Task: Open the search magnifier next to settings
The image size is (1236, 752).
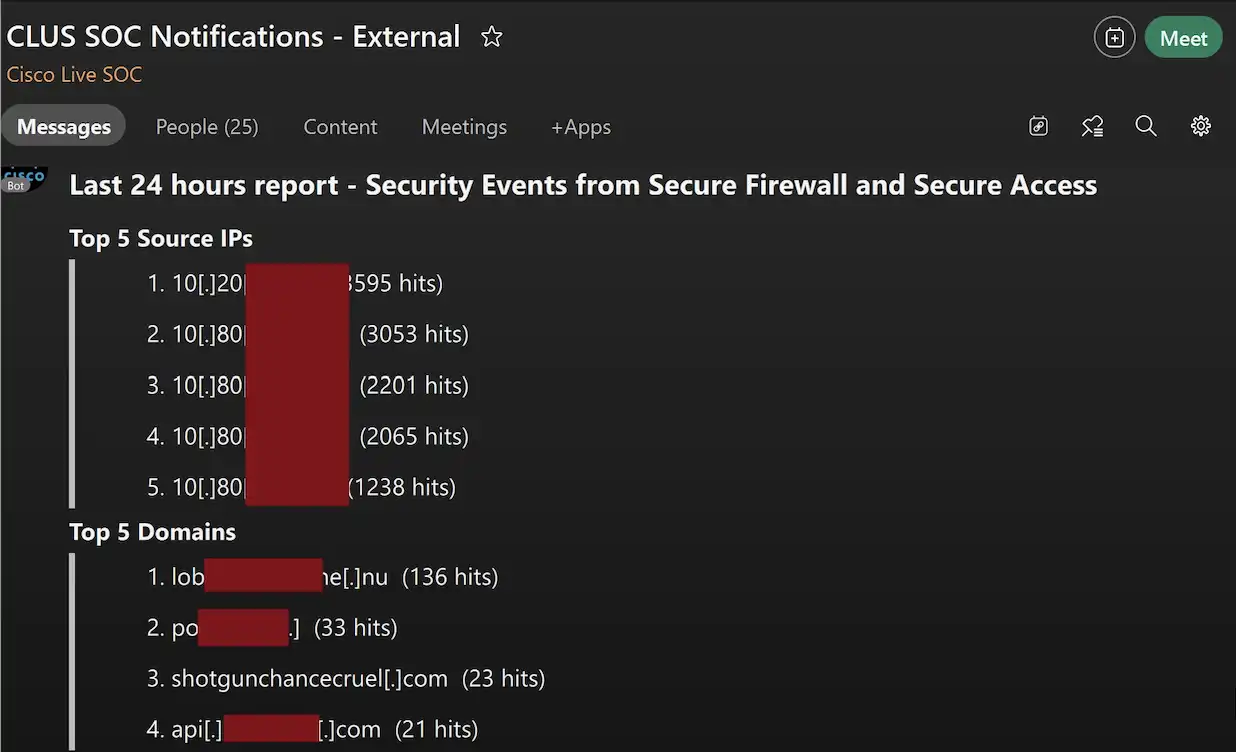Action: click(1146, 126)
